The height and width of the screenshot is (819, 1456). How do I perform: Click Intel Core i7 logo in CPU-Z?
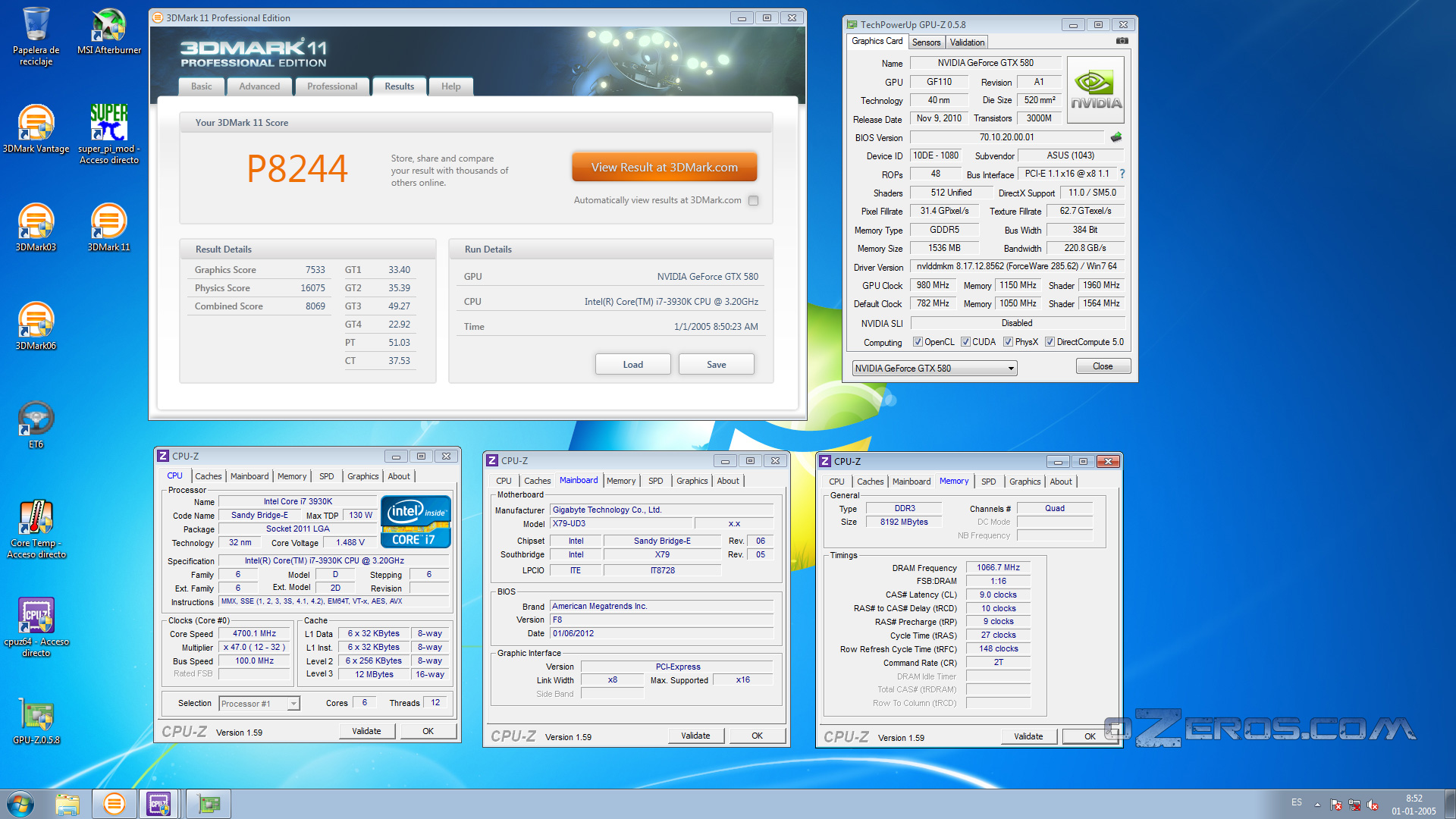(416, 521)
